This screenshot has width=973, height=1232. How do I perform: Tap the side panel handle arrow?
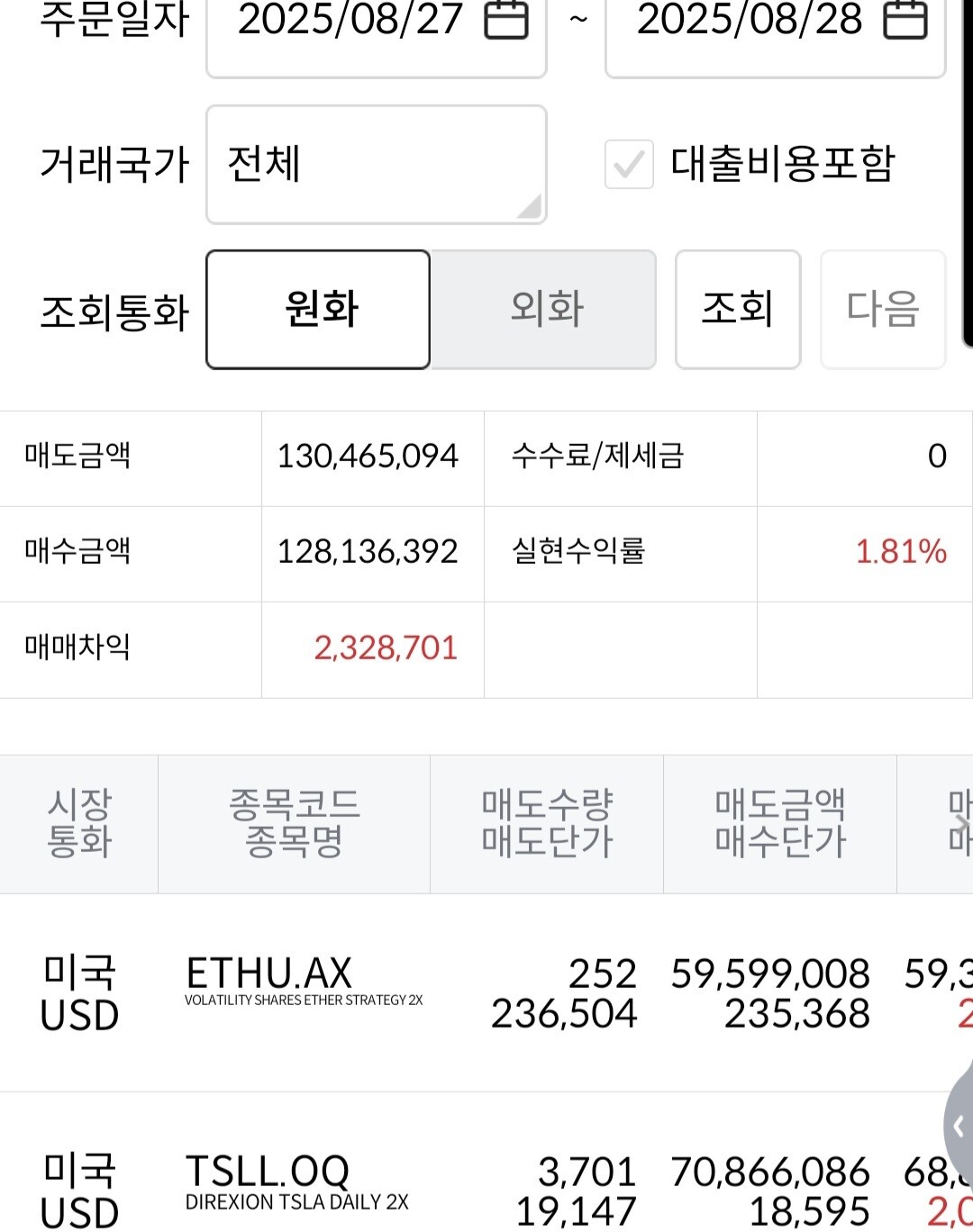click(x=958, y=1127)
